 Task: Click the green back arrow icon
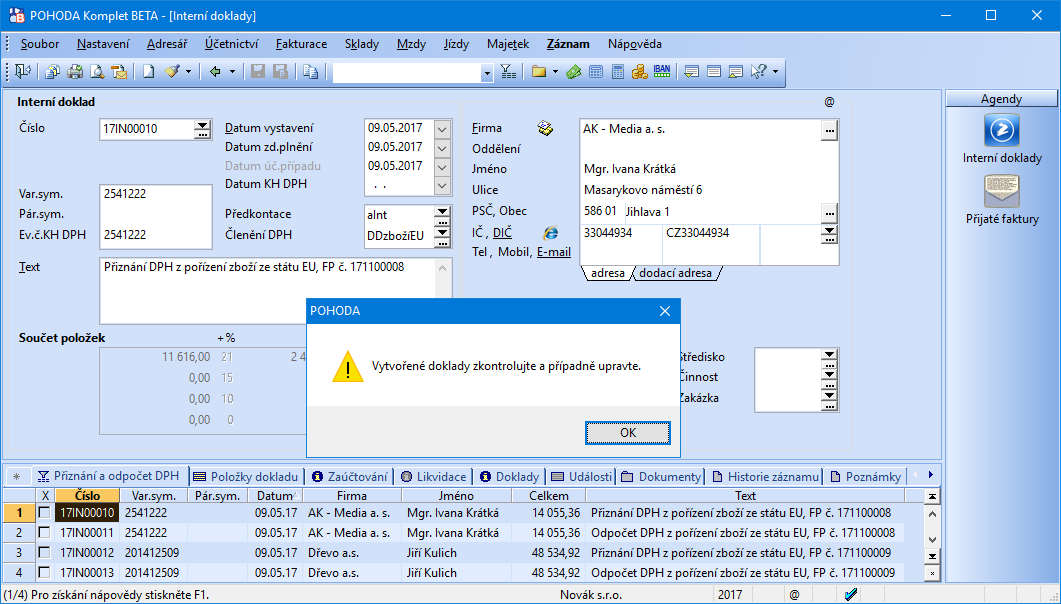[x=215, y=72]
